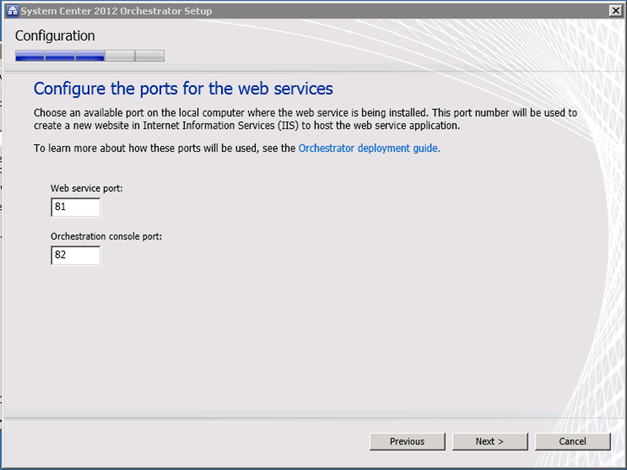This screenshot has height=470, width=627.
Task: Focus the Orchestration console port field
Action: [75, 255]
